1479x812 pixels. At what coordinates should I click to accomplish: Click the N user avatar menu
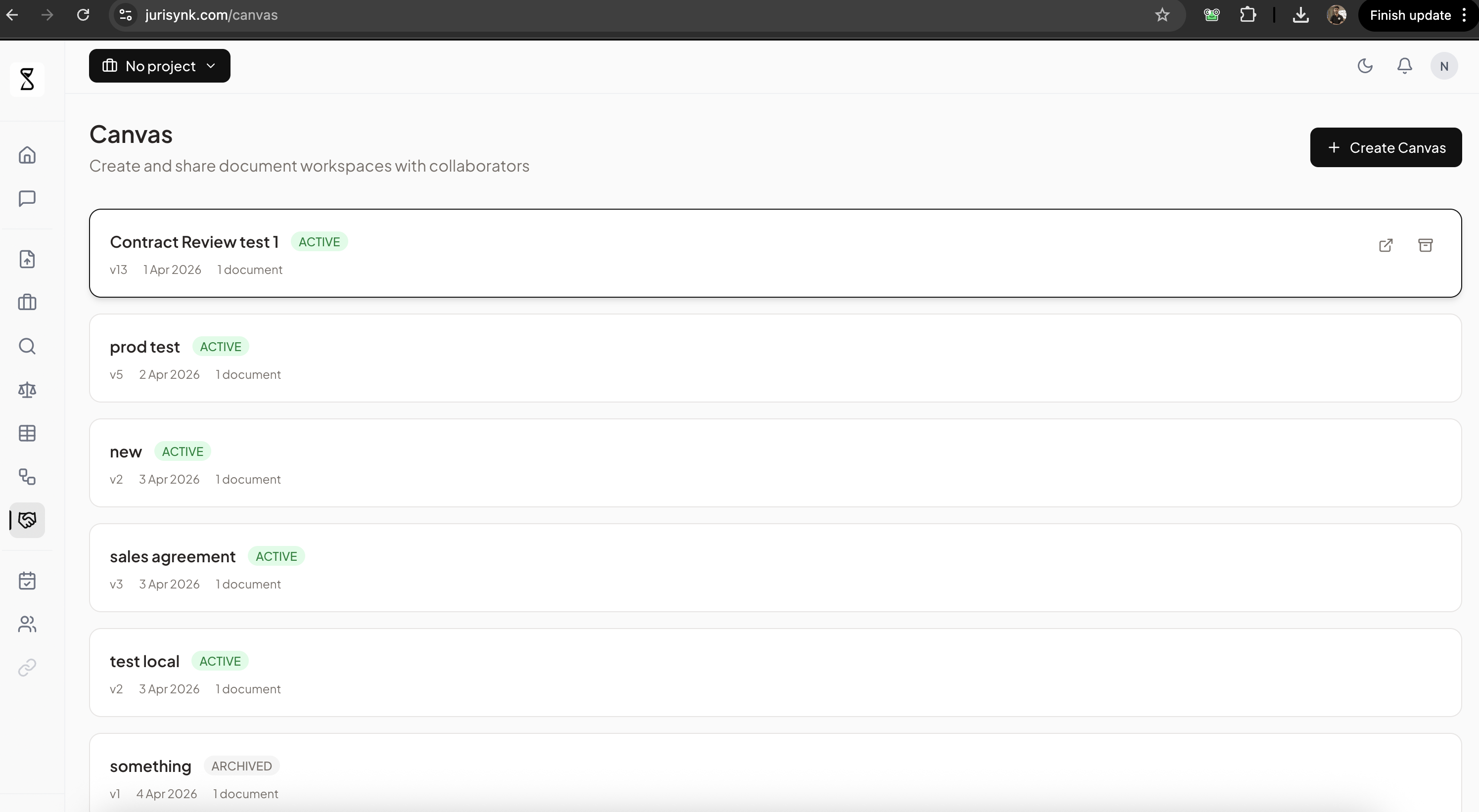click(x=1443, y=66)
